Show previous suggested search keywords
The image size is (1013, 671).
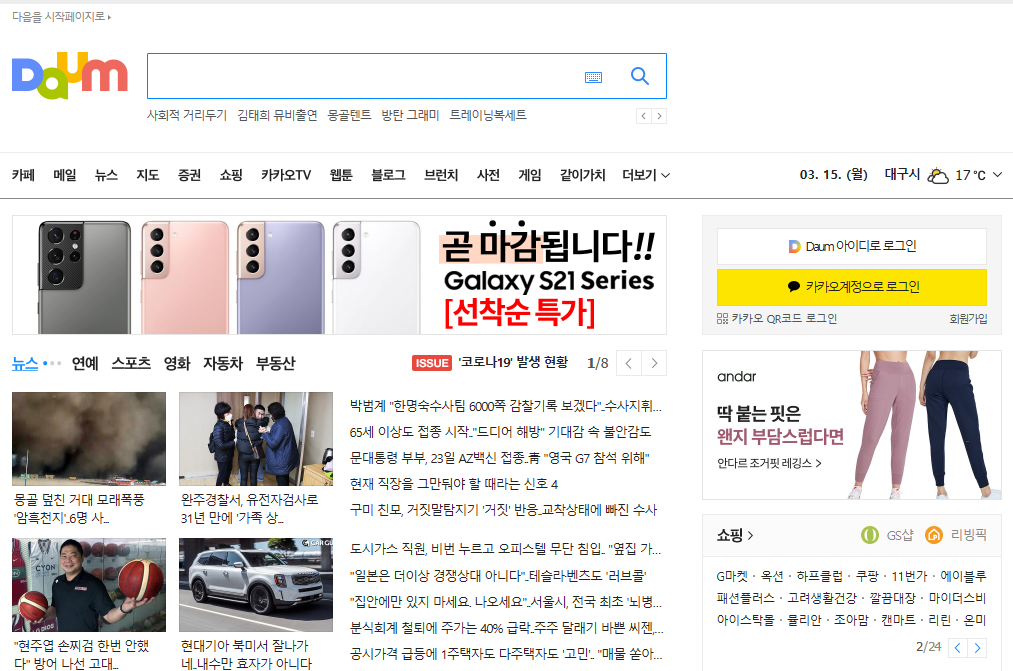click(x=643, y=116)
